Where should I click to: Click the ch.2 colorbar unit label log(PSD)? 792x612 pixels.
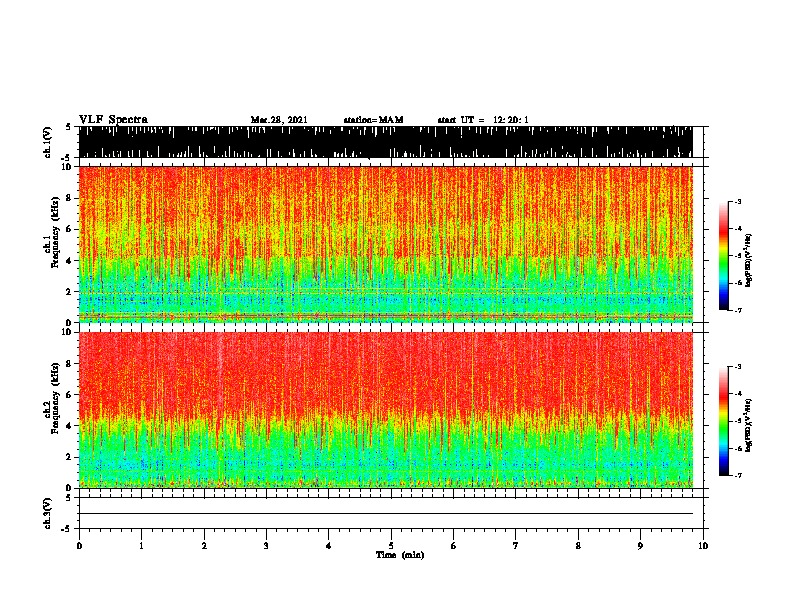tap(749, 426)
